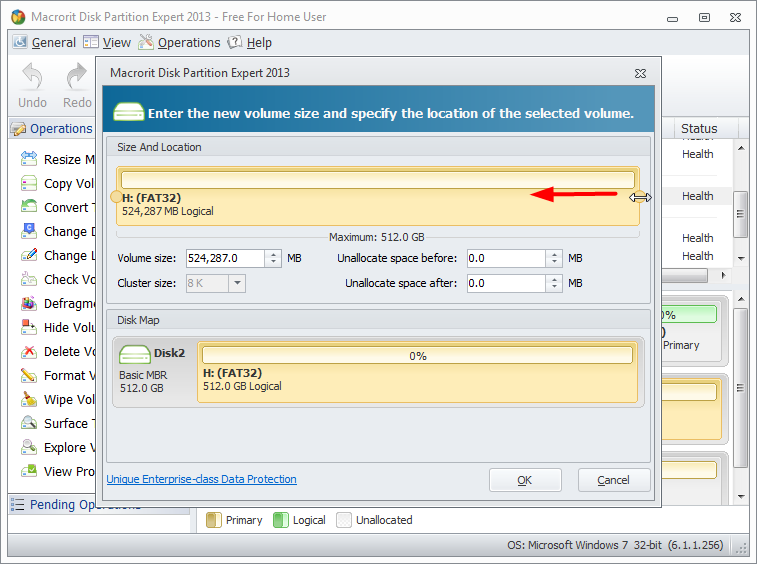Viewport: 757px width, 564px height.
Task: Select the Change Drive Letter icon
Action: tap(29, 231)
